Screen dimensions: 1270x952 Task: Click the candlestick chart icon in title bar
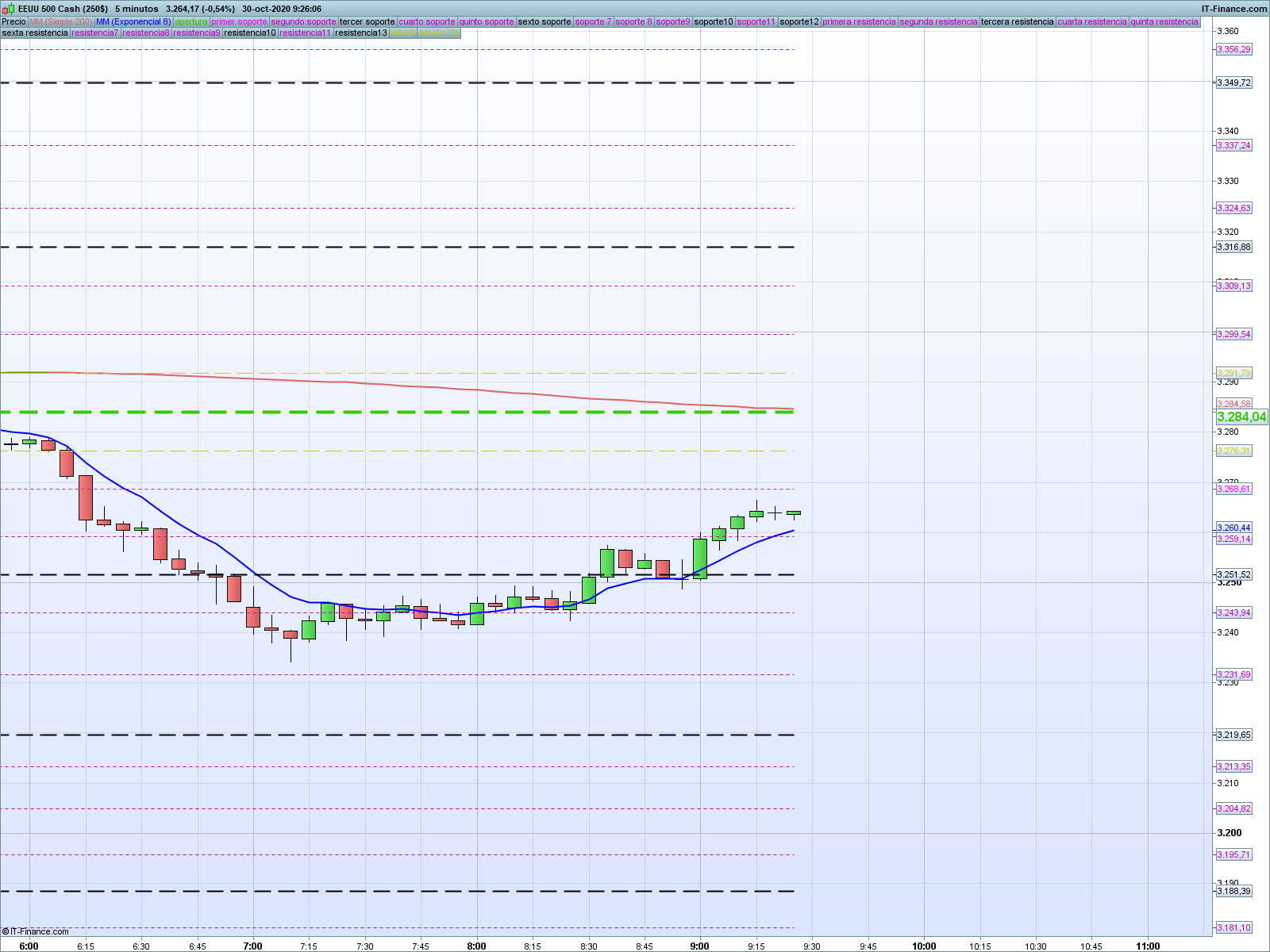[9, 9]
